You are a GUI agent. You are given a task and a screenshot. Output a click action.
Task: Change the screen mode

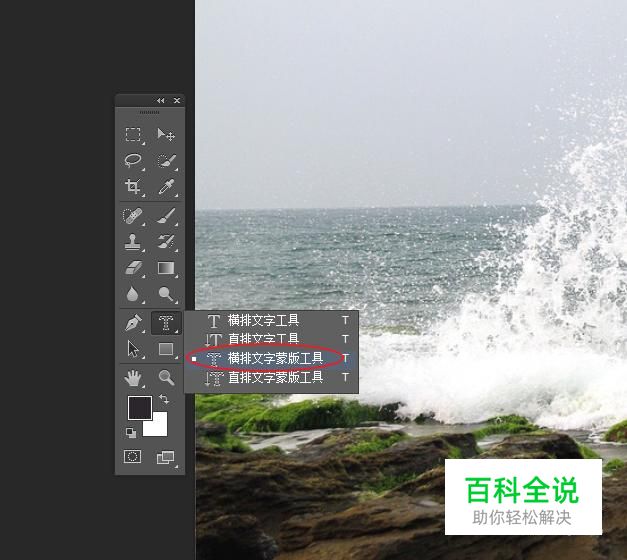pyautogui.click(x=166, y=458)
